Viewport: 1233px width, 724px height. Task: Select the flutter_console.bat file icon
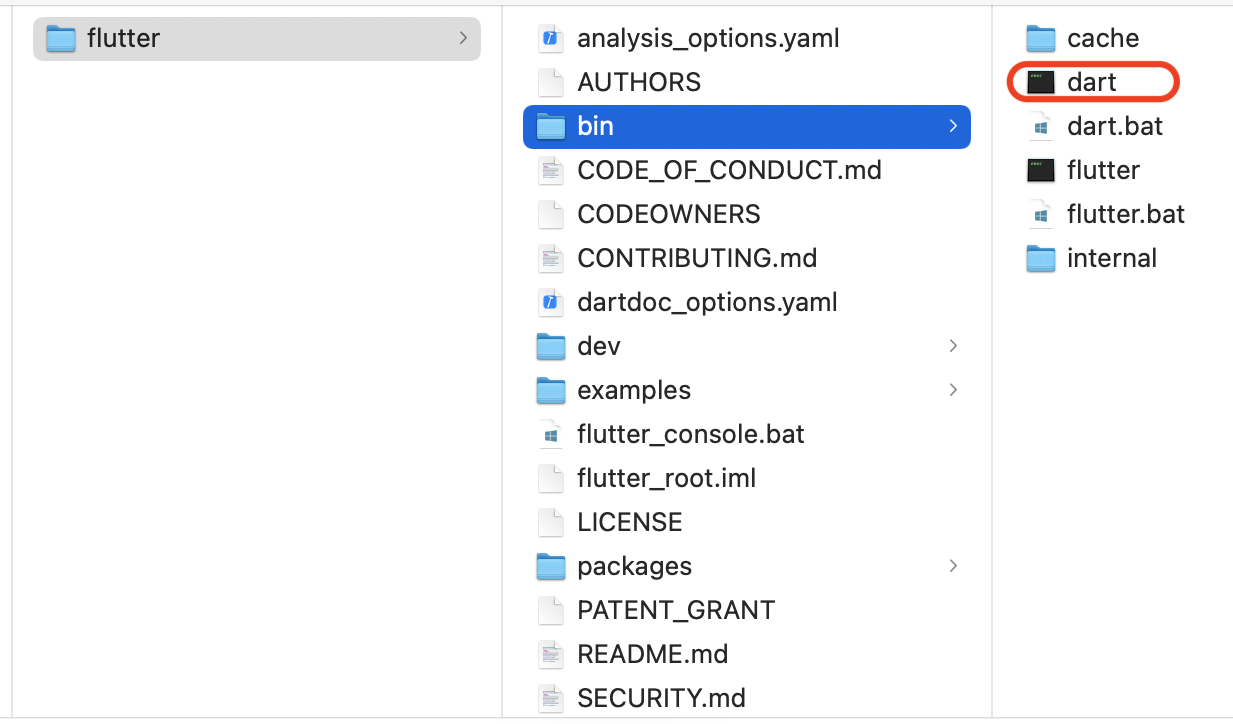pyautogui.click(x=550, y=434)
